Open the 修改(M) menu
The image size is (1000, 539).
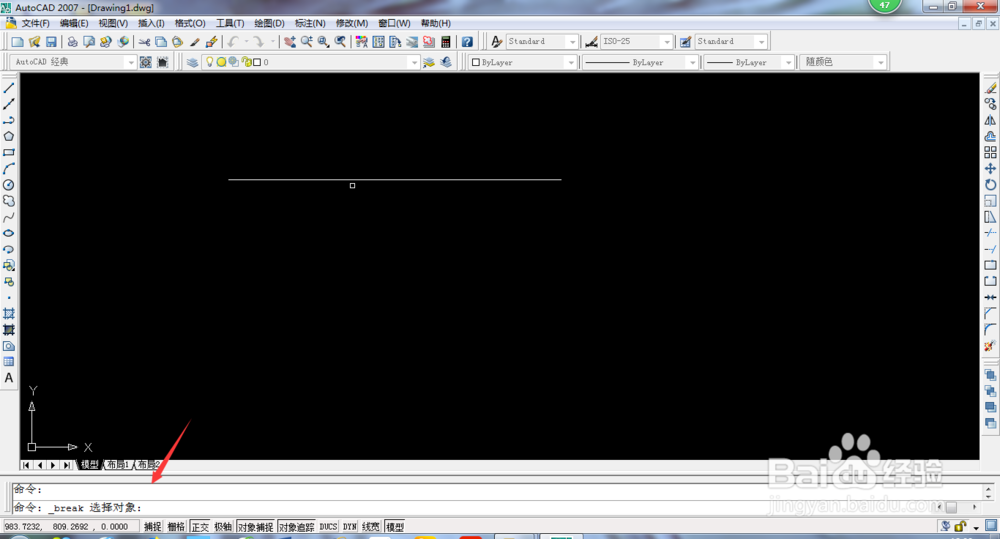tap(352, 24)
